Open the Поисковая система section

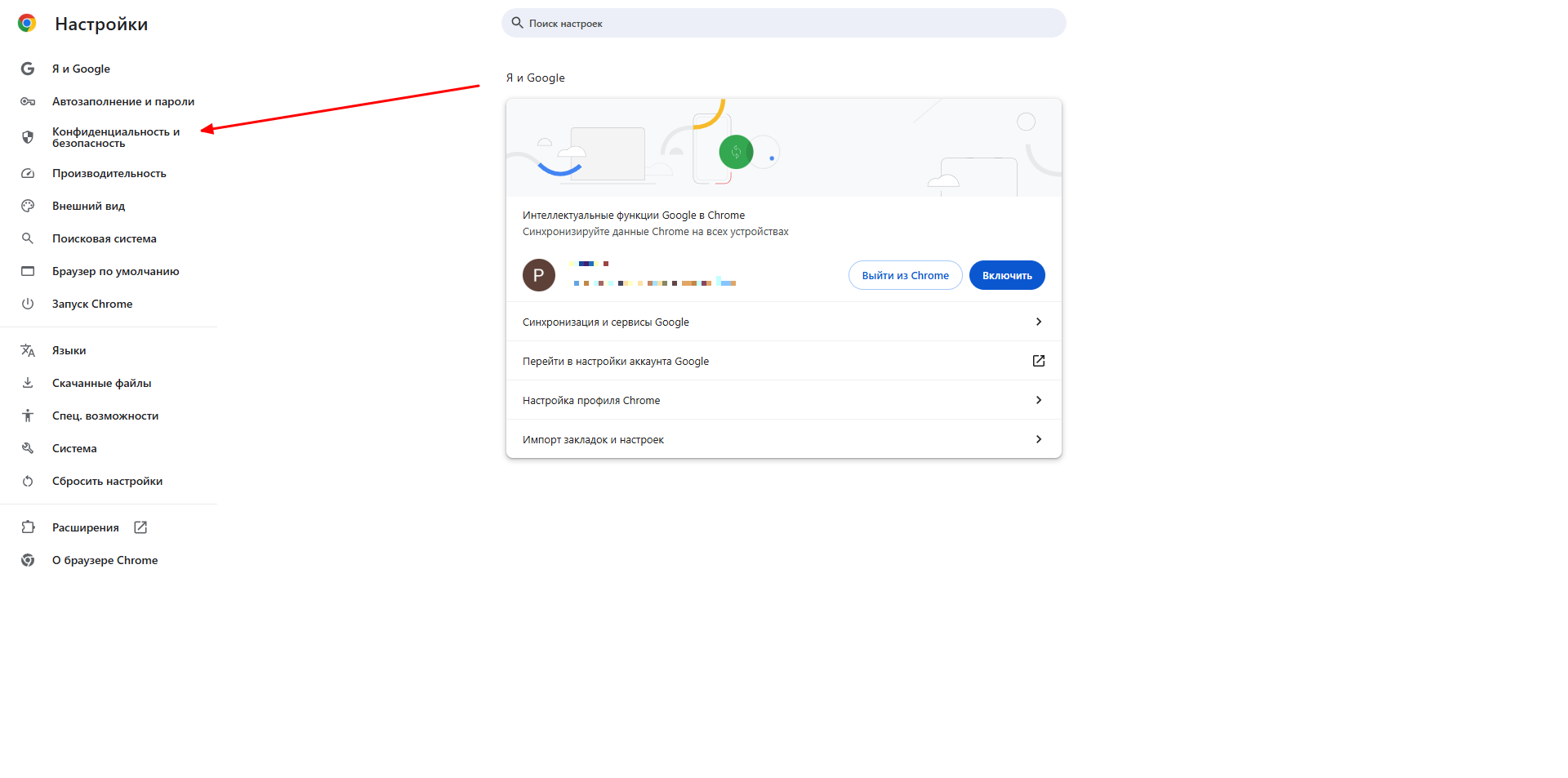105,238
